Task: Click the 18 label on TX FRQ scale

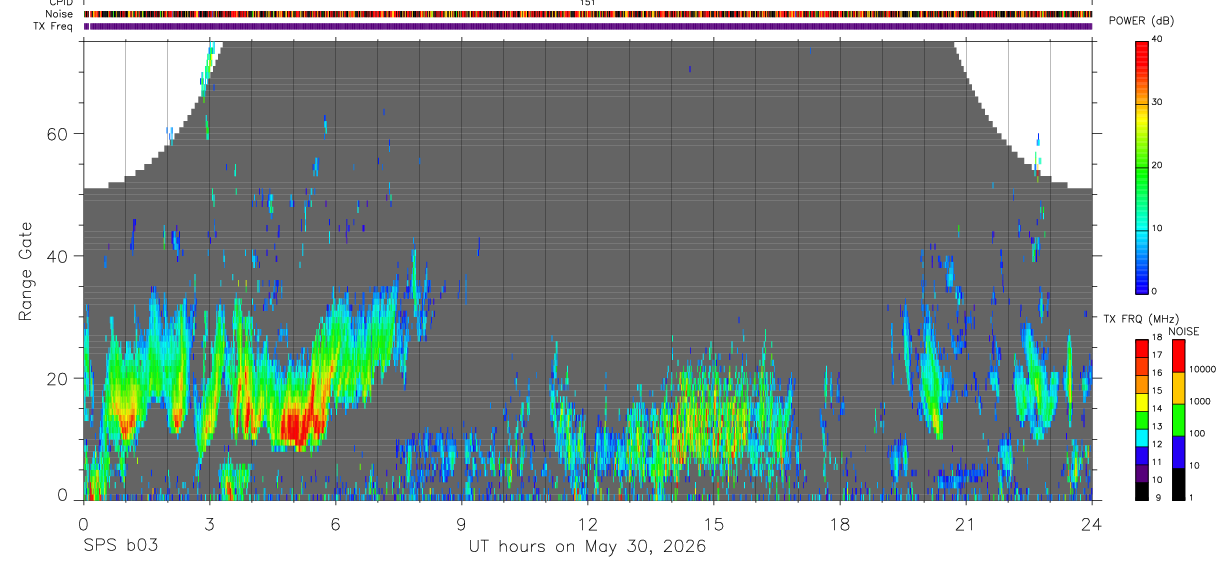Action: [x=1157, y=339]
